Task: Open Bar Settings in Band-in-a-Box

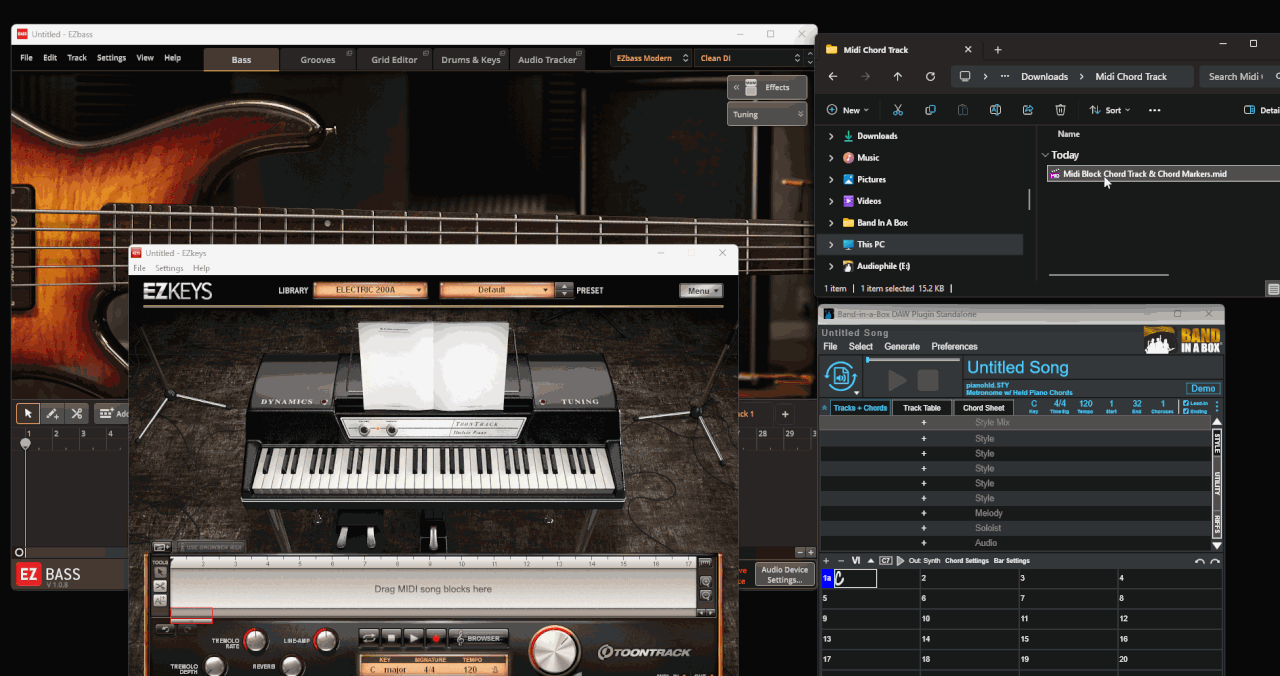Action: [x=1012, y=561]
